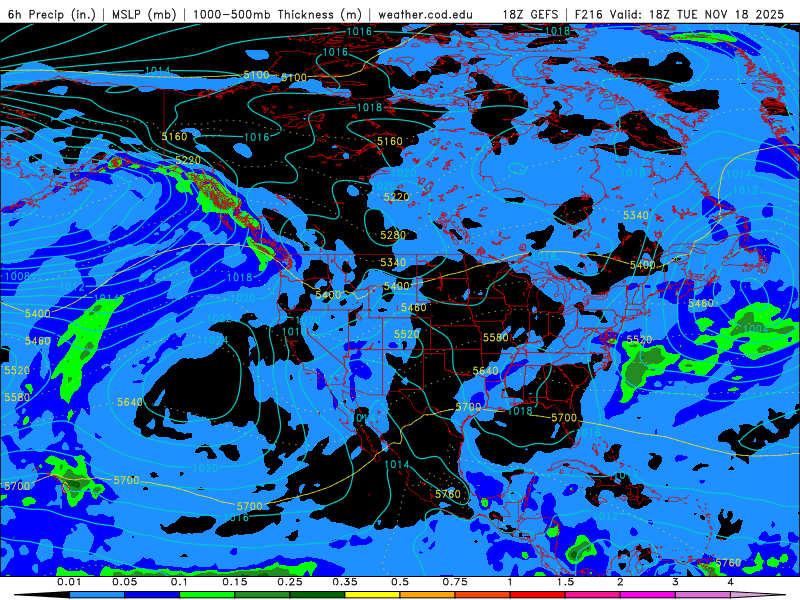Select the dark green 0.25–0.35 legend swatch

tap(317, 595)
